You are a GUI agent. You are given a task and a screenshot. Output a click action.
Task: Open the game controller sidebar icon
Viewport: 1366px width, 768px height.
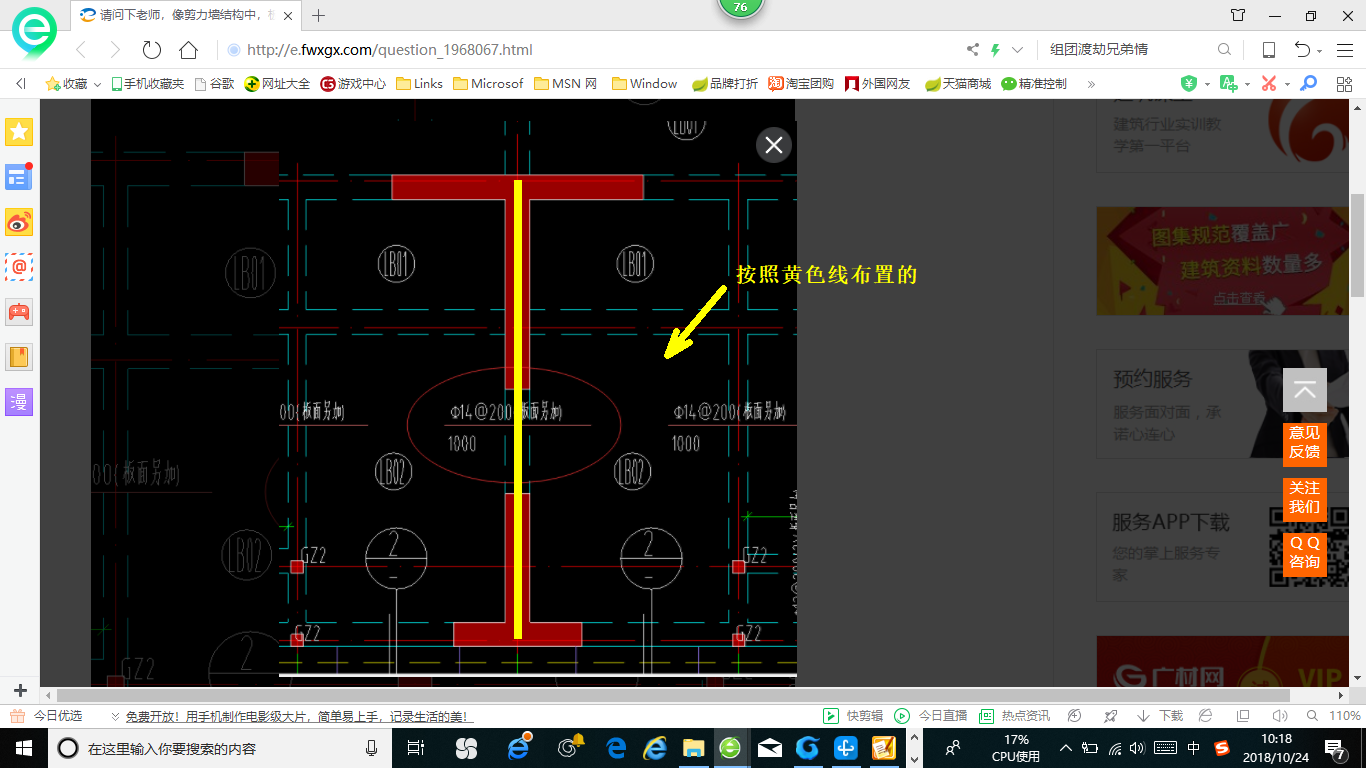pyautogui.click(x=19, y=312)
